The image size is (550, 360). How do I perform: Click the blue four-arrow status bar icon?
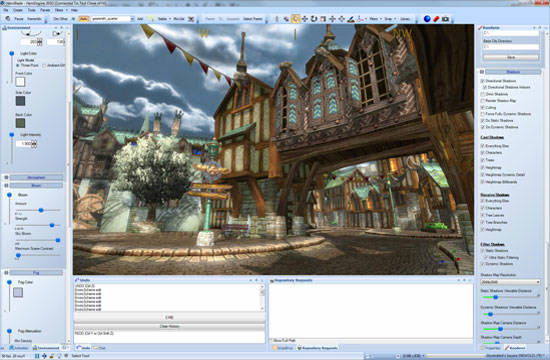(44, 356)
